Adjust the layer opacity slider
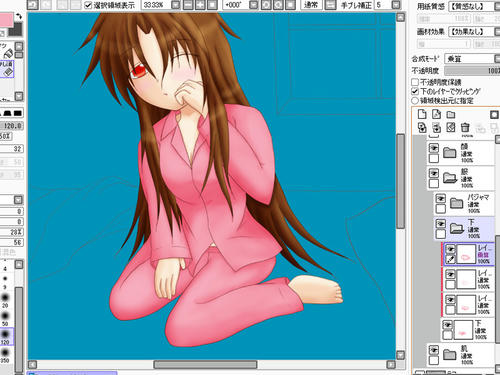Image resolution: width=500 pixels, height=375 pixels. point(472,70)
